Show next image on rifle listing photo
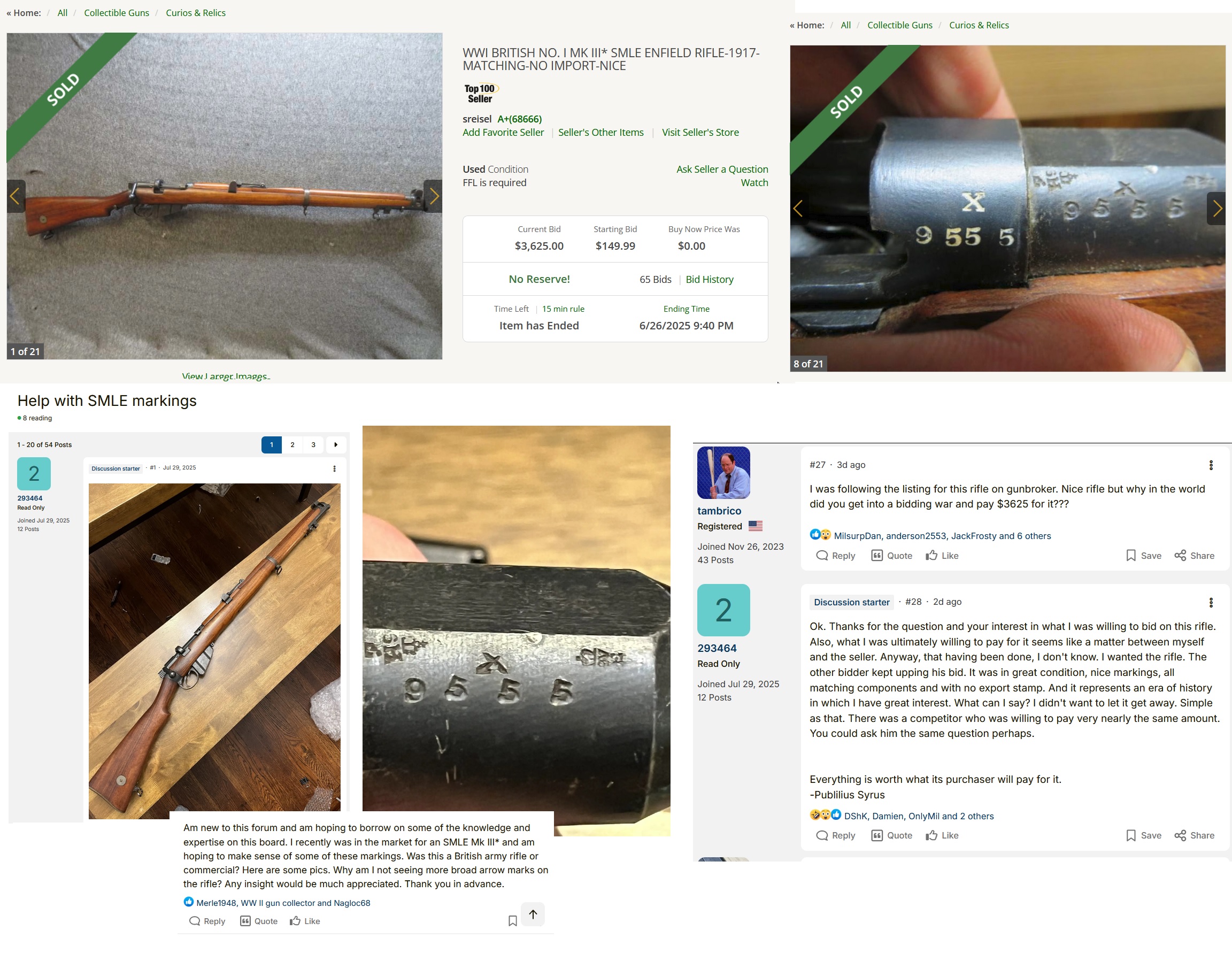1232x969 pixels. tap(433, 196)
